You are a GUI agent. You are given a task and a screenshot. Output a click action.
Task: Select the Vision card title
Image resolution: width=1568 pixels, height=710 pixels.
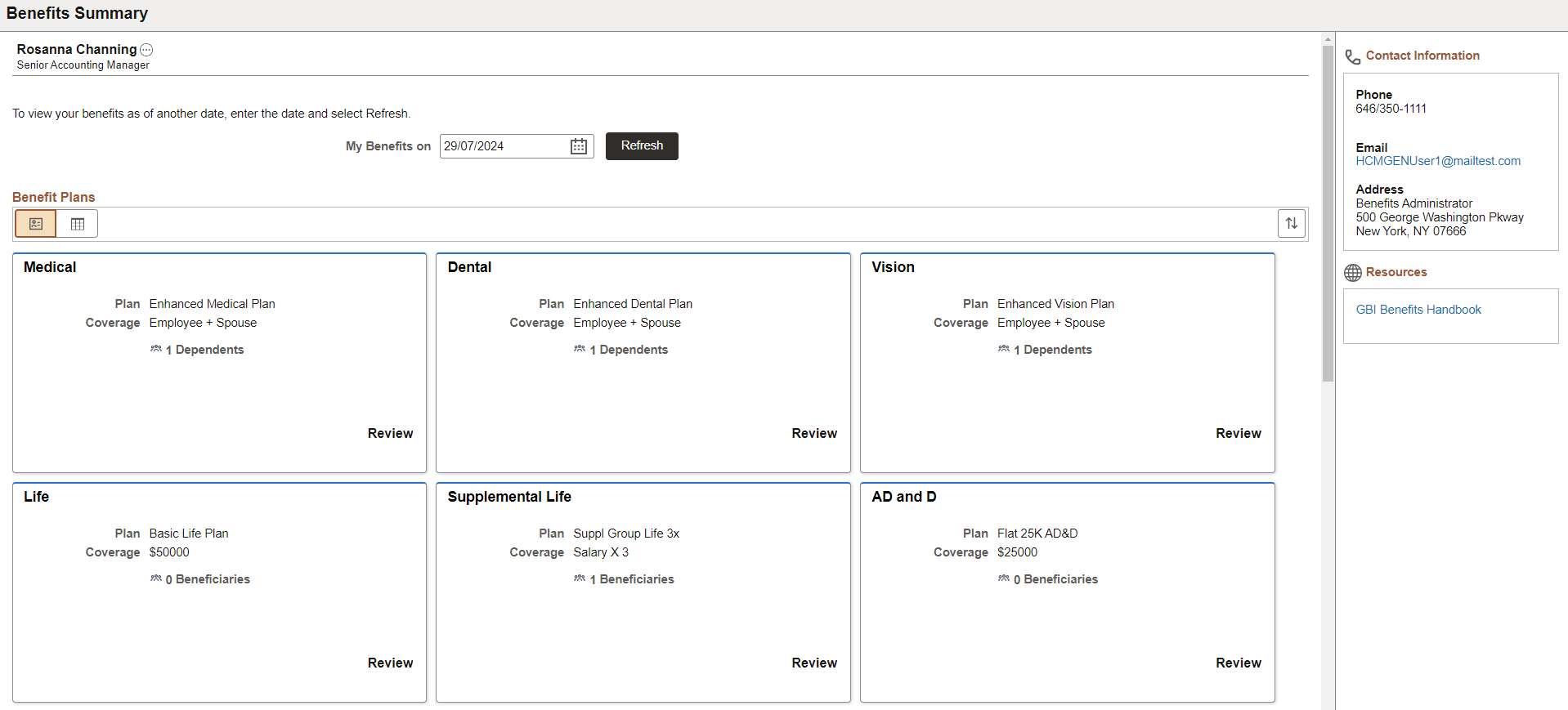(x=893, y=267)
